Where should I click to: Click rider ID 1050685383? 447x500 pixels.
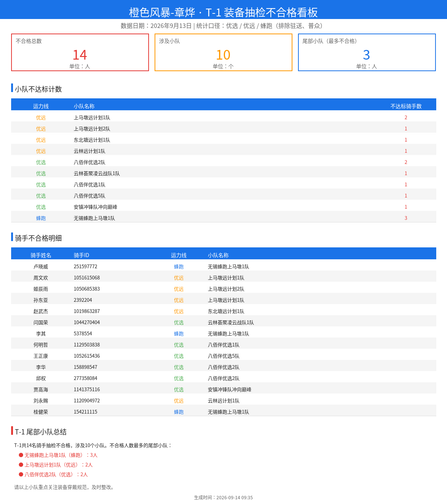click(87, 289)
